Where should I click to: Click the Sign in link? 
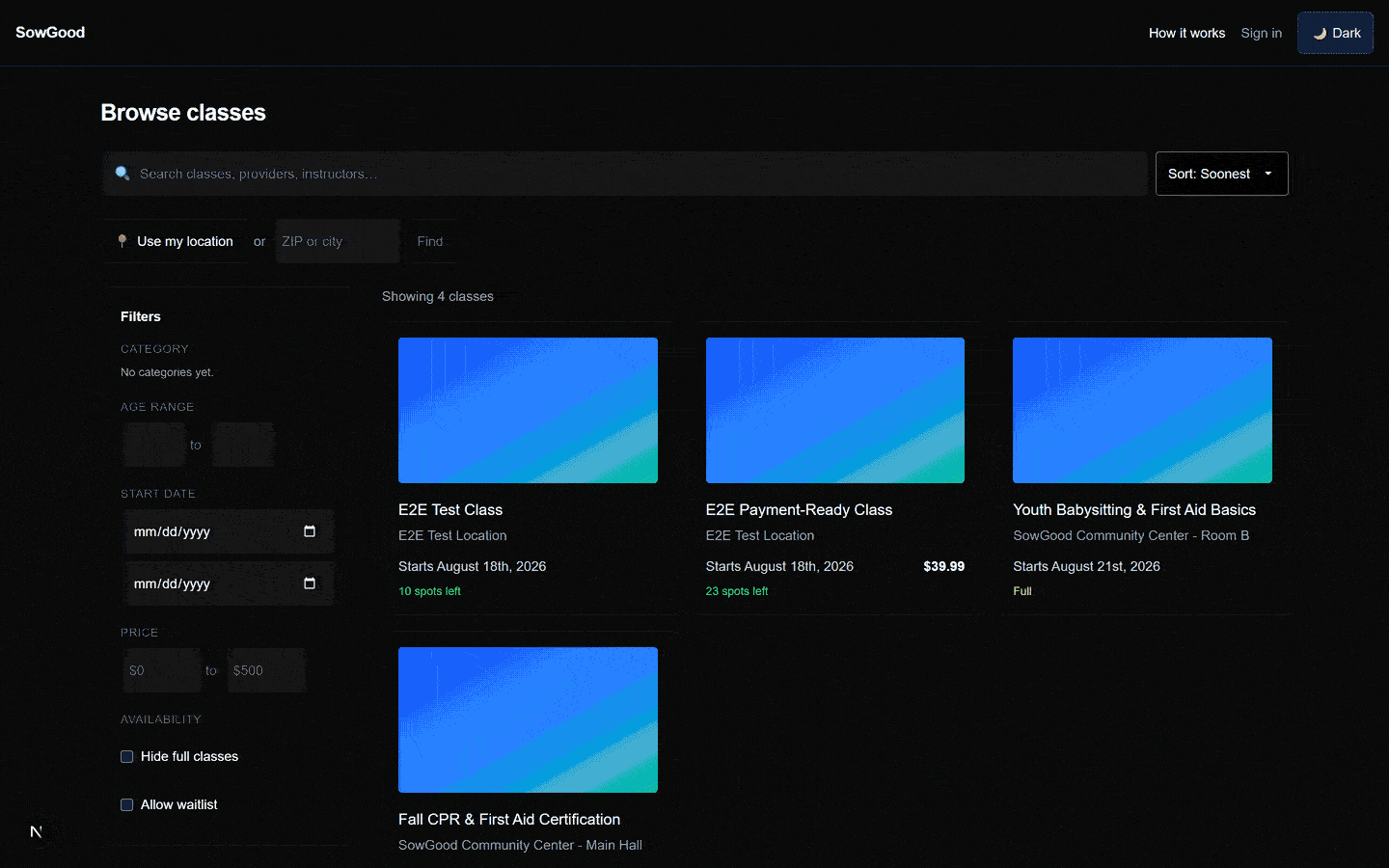[x=1261, y=33]
